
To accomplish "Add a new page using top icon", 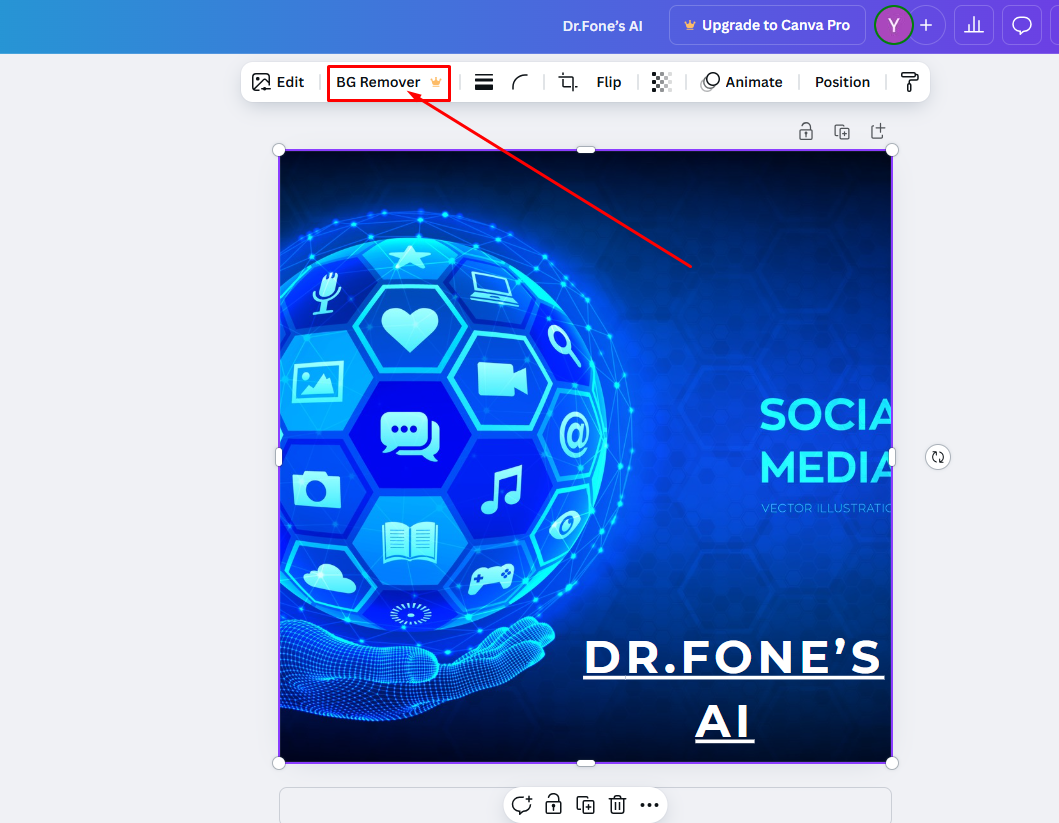I will coord(877,131).
